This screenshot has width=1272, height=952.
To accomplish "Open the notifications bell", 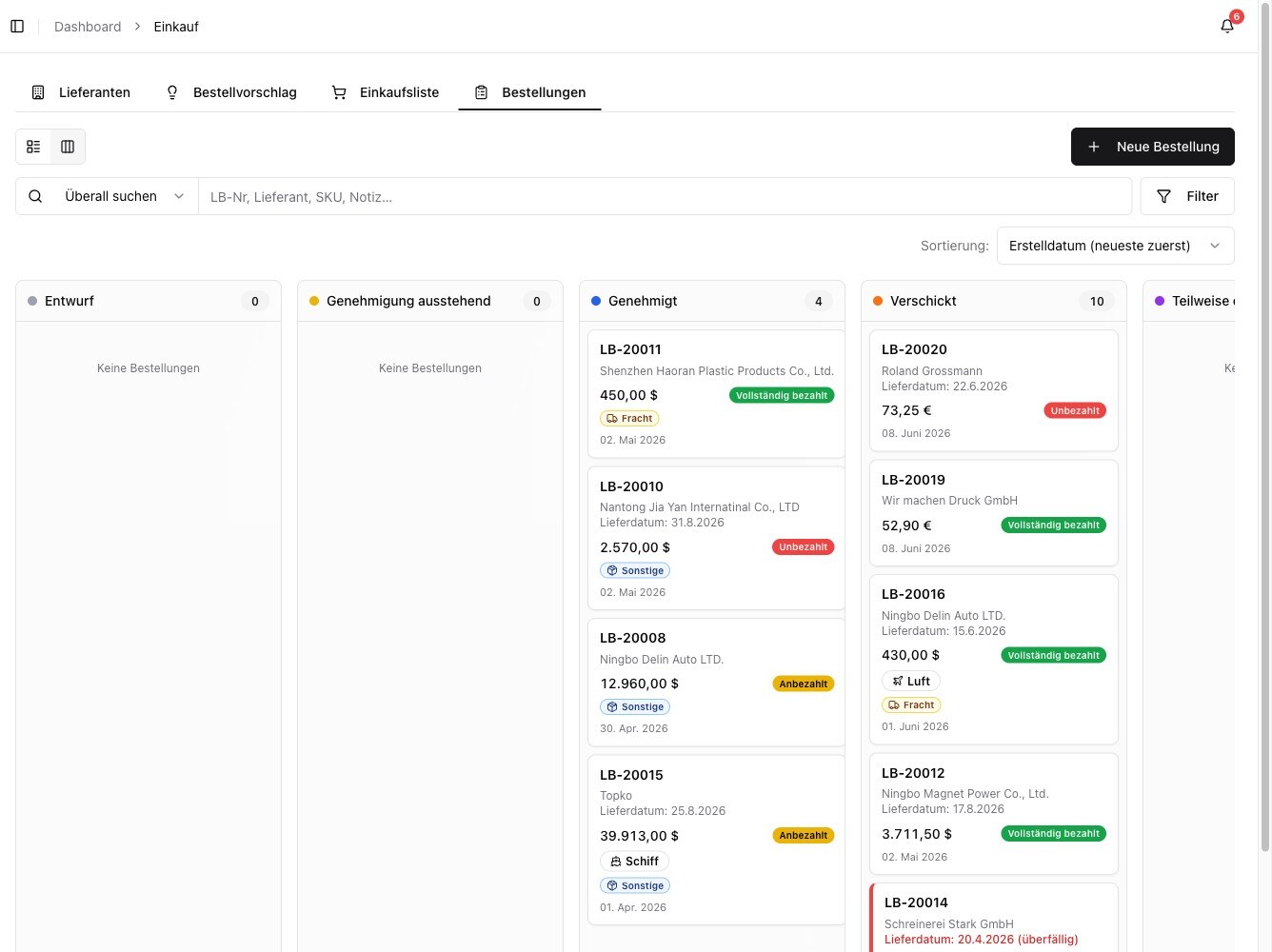I will (1227, 27).
